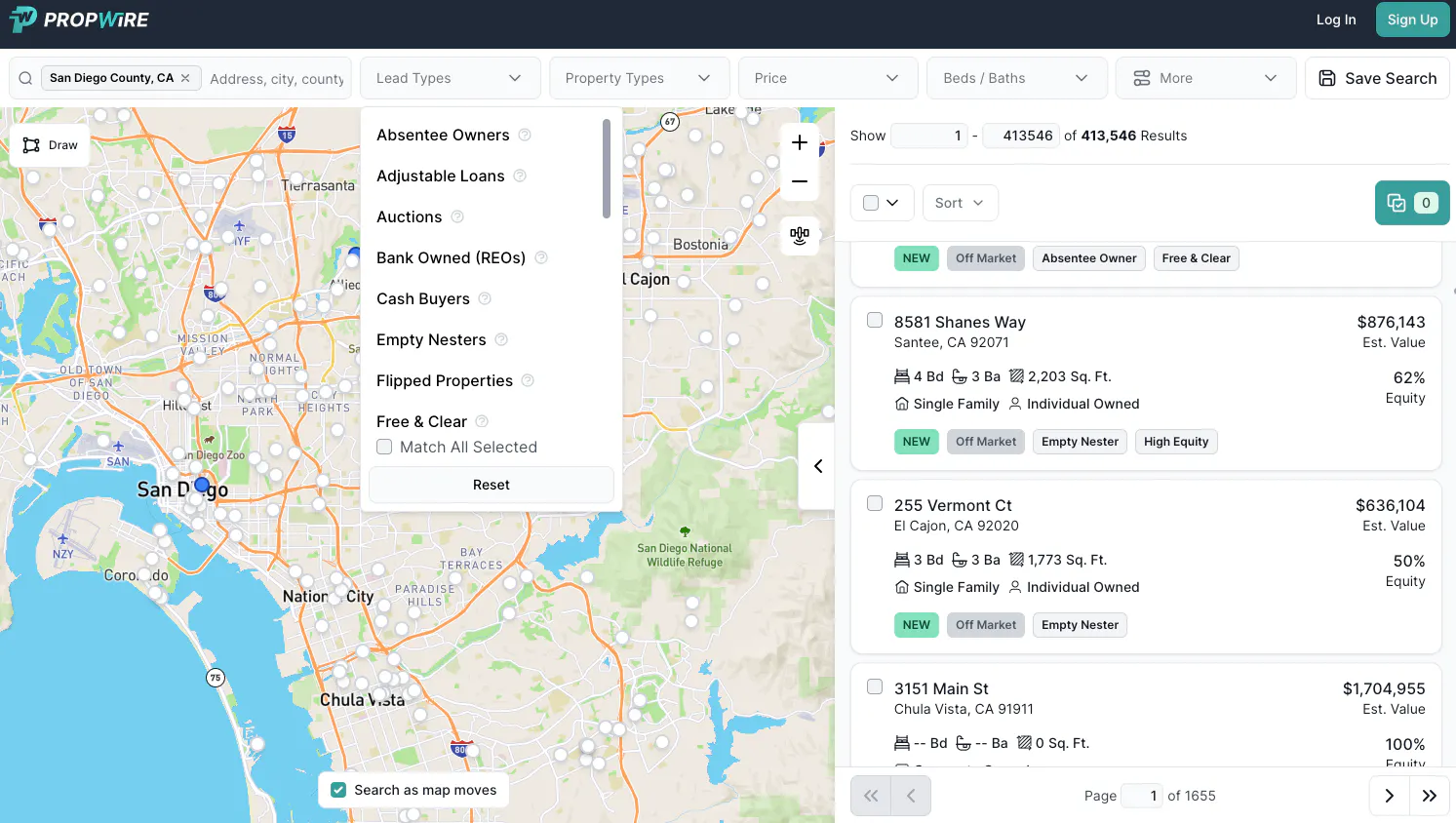Image resolution: width=1456 pixels, height=823 pixels.
Task: Open the Property Types dropdown
Action: click(x=639, y=78)
